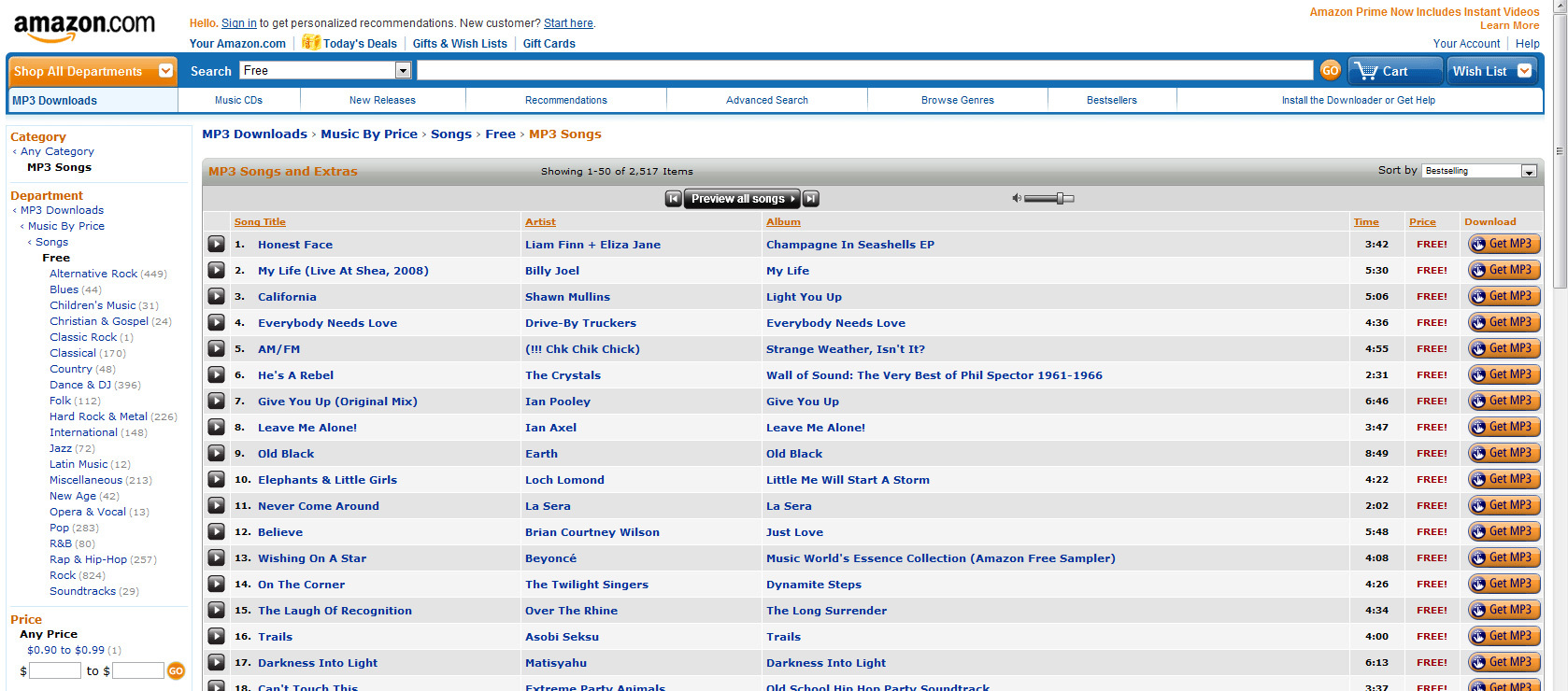Sort by Price column header
Viewport: 1568px width, 691px height.
click(1422, 221)
